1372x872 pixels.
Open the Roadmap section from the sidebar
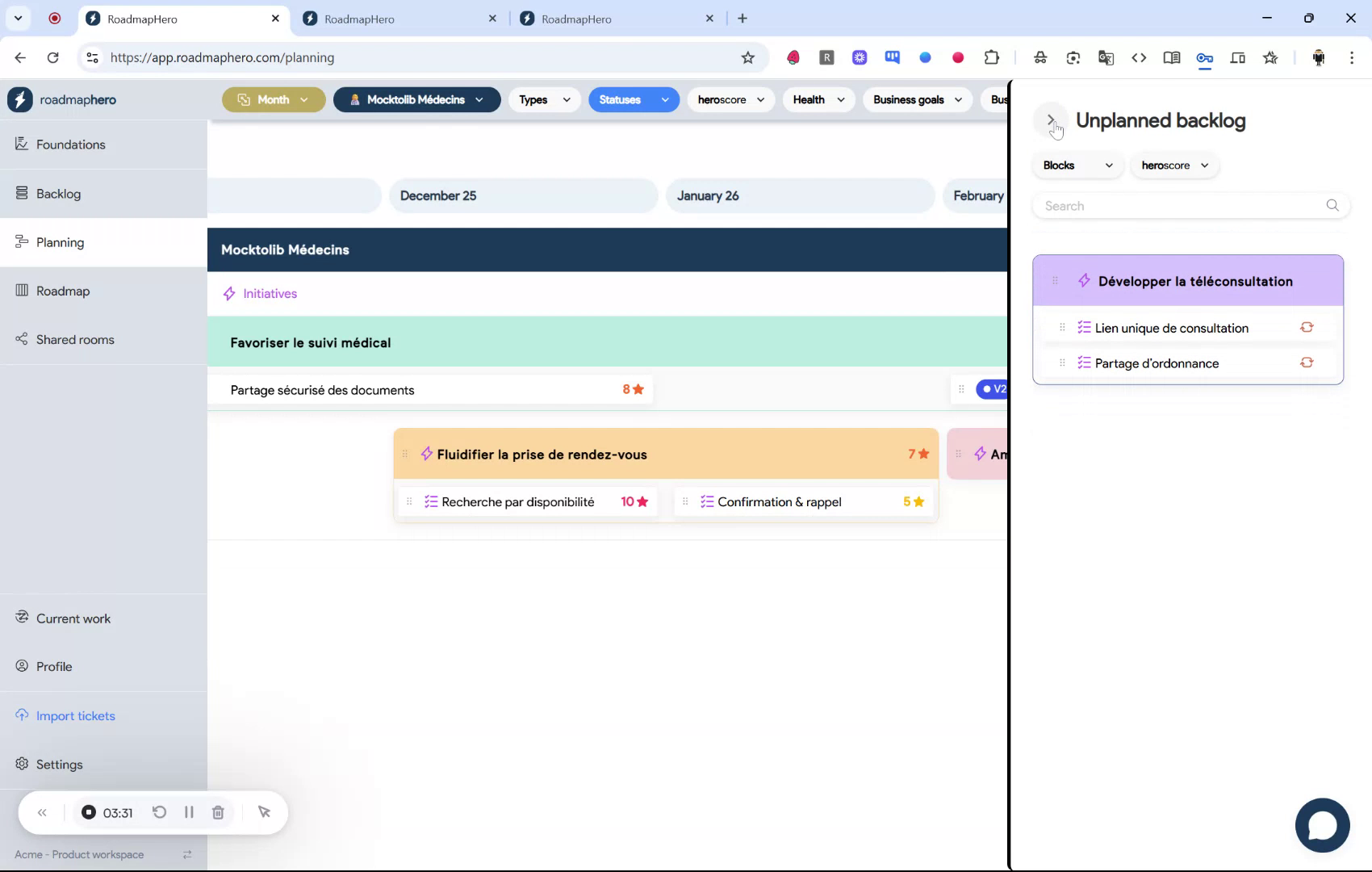[62, 291]
